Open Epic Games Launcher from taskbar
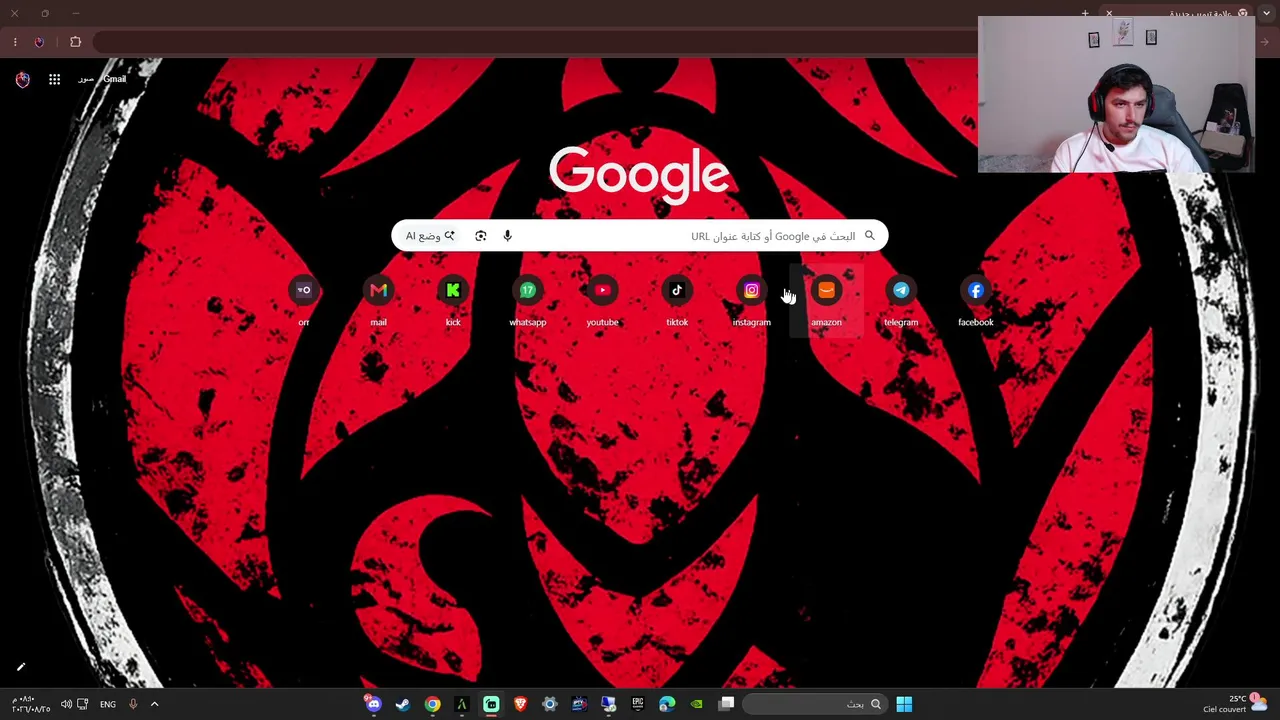 [x=638, y=704]
